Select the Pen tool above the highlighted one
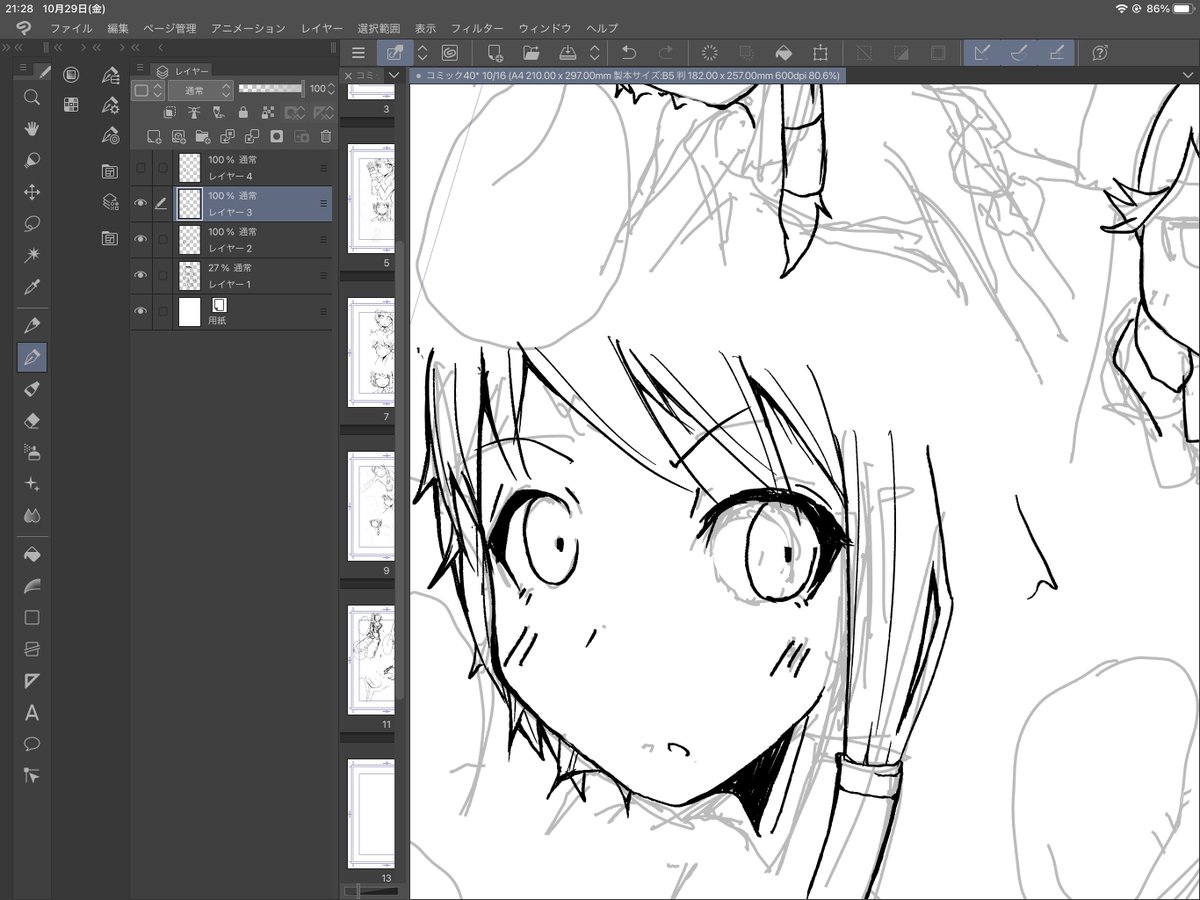 [x=32, y=325]
